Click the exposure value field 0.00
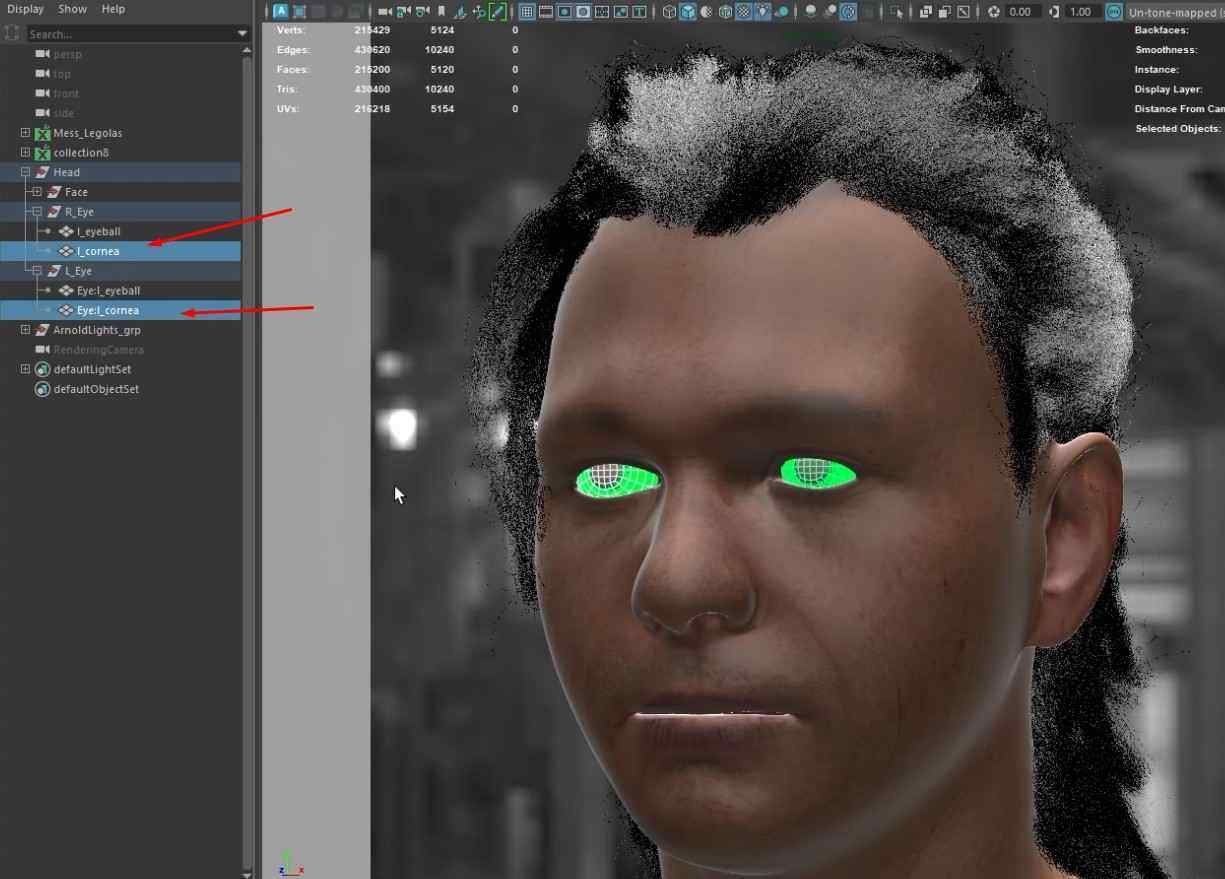The image size is (1225, 879). (1020, 12)
